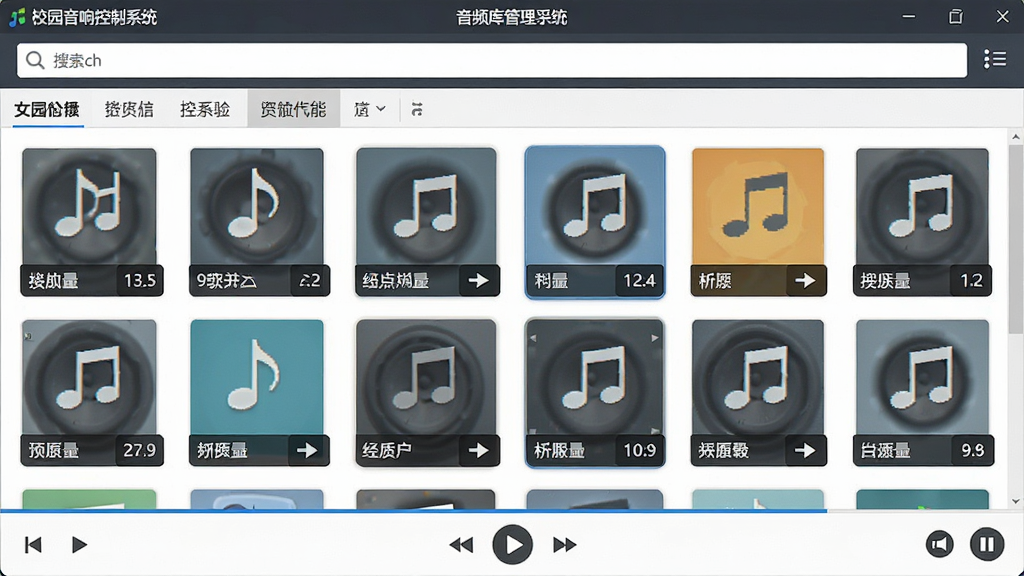Click the 27.9 value badge
1024x576 pixels.
[x=140, y=450]
